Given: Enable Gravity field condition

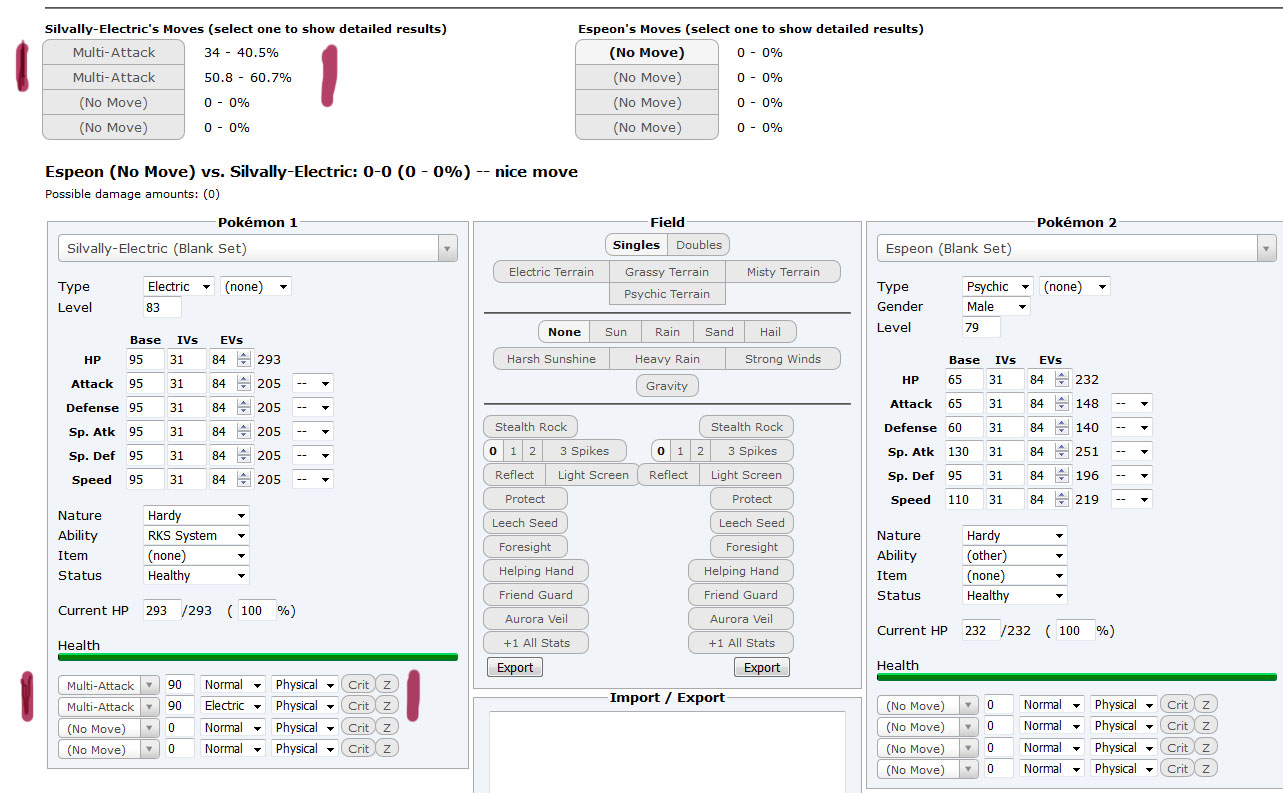Looking at the screenshot, I should point(667,386).
